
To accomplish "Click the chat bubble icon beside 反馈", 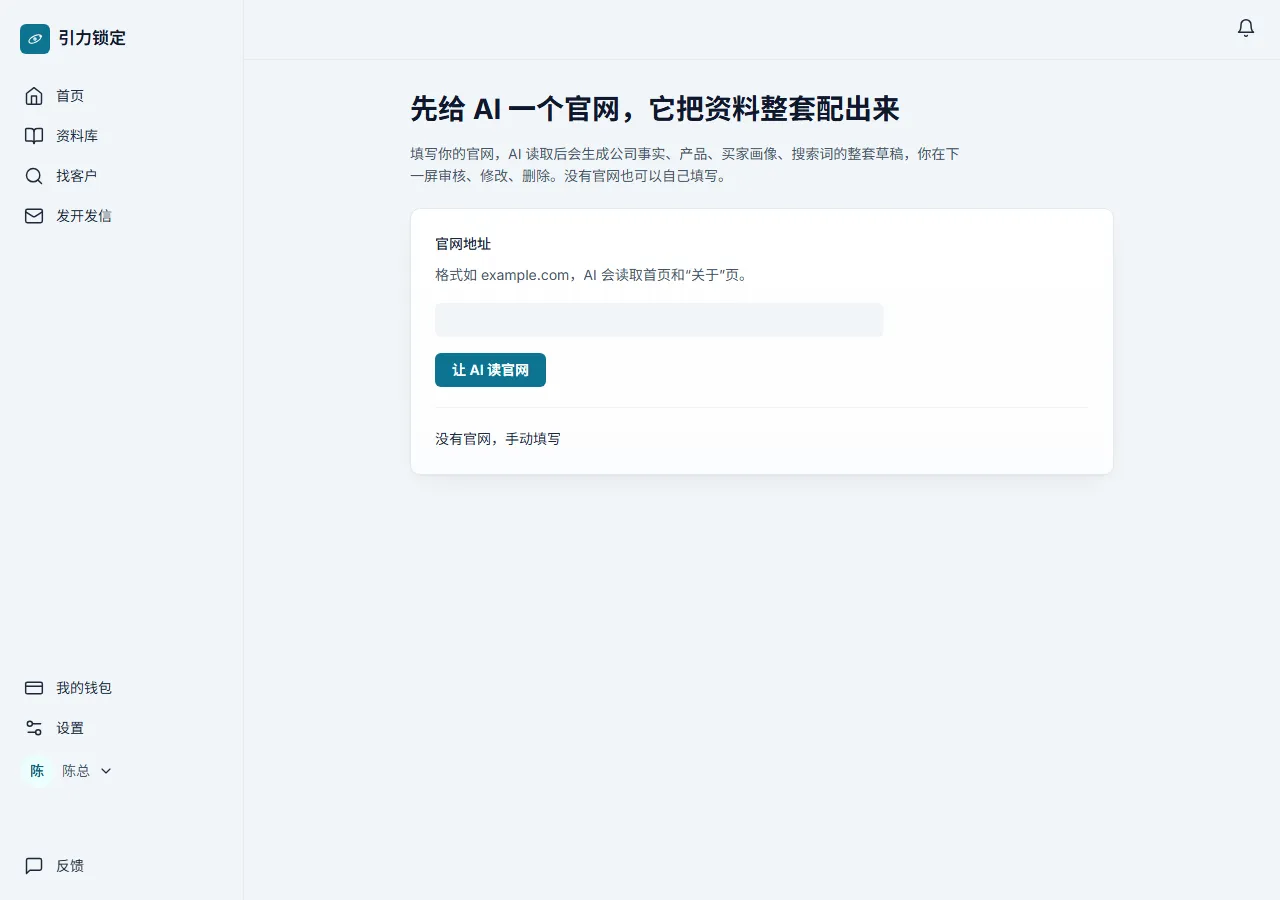I will point(34,866).
